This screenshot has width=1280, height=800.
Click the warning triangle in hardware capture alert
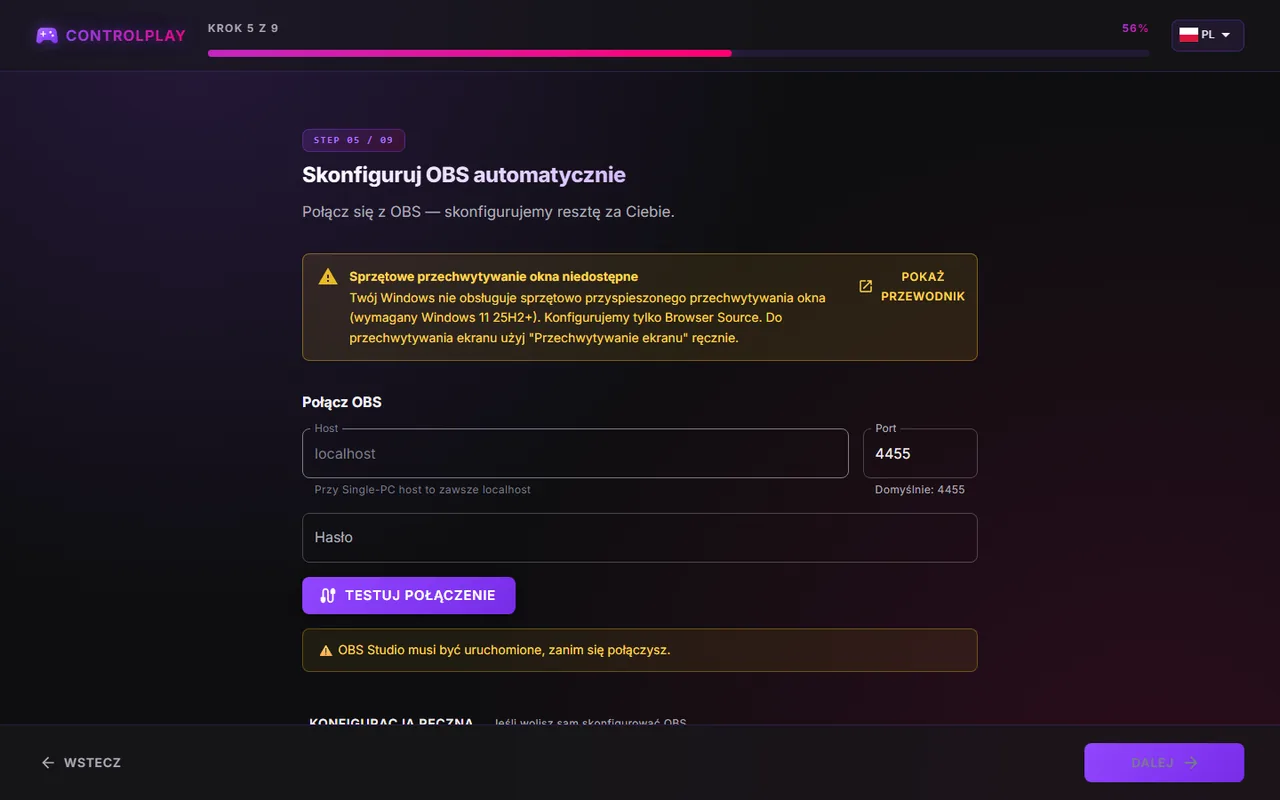click(x=328, y=277)
